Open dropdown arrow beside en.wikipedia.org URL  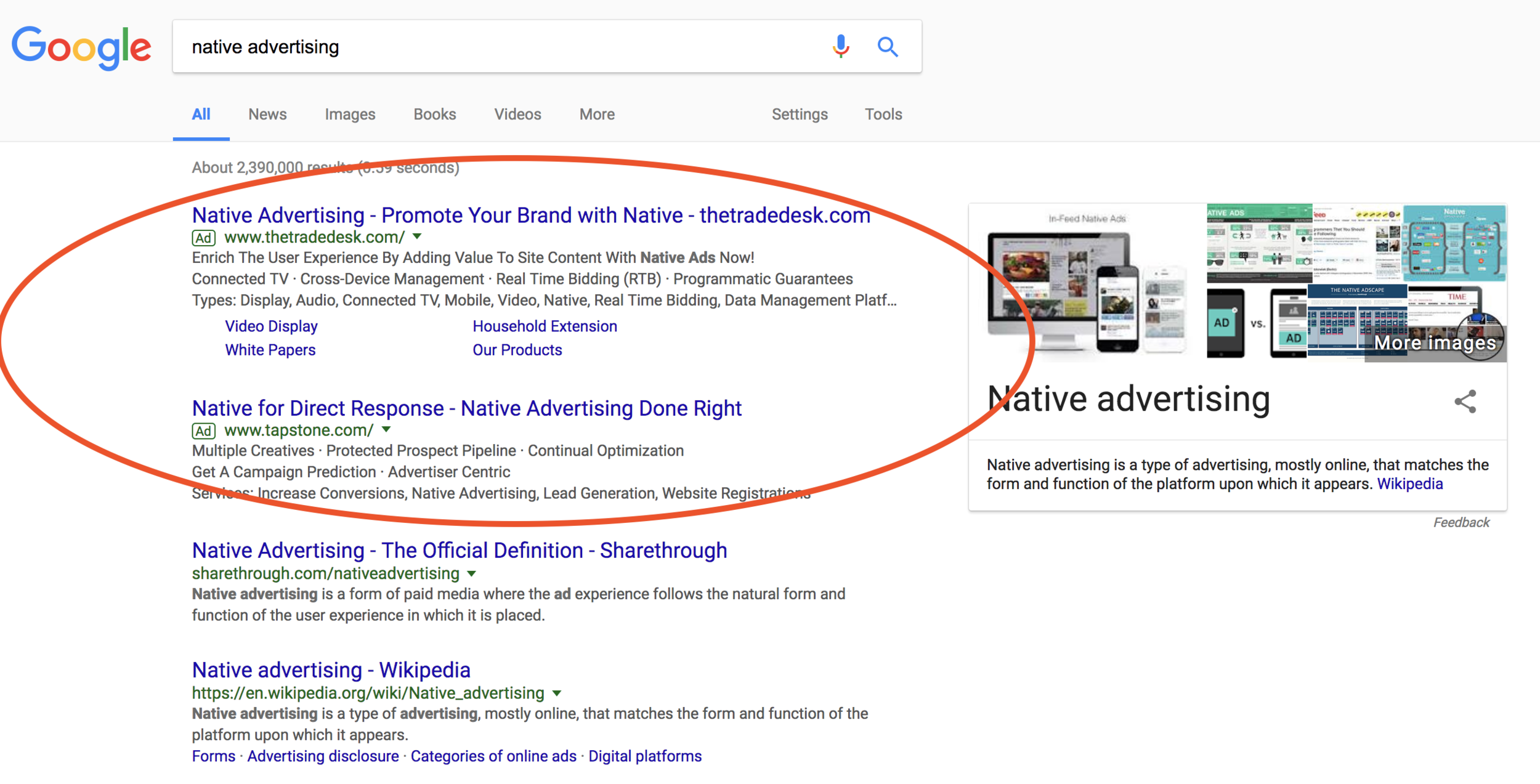point(557,693)
